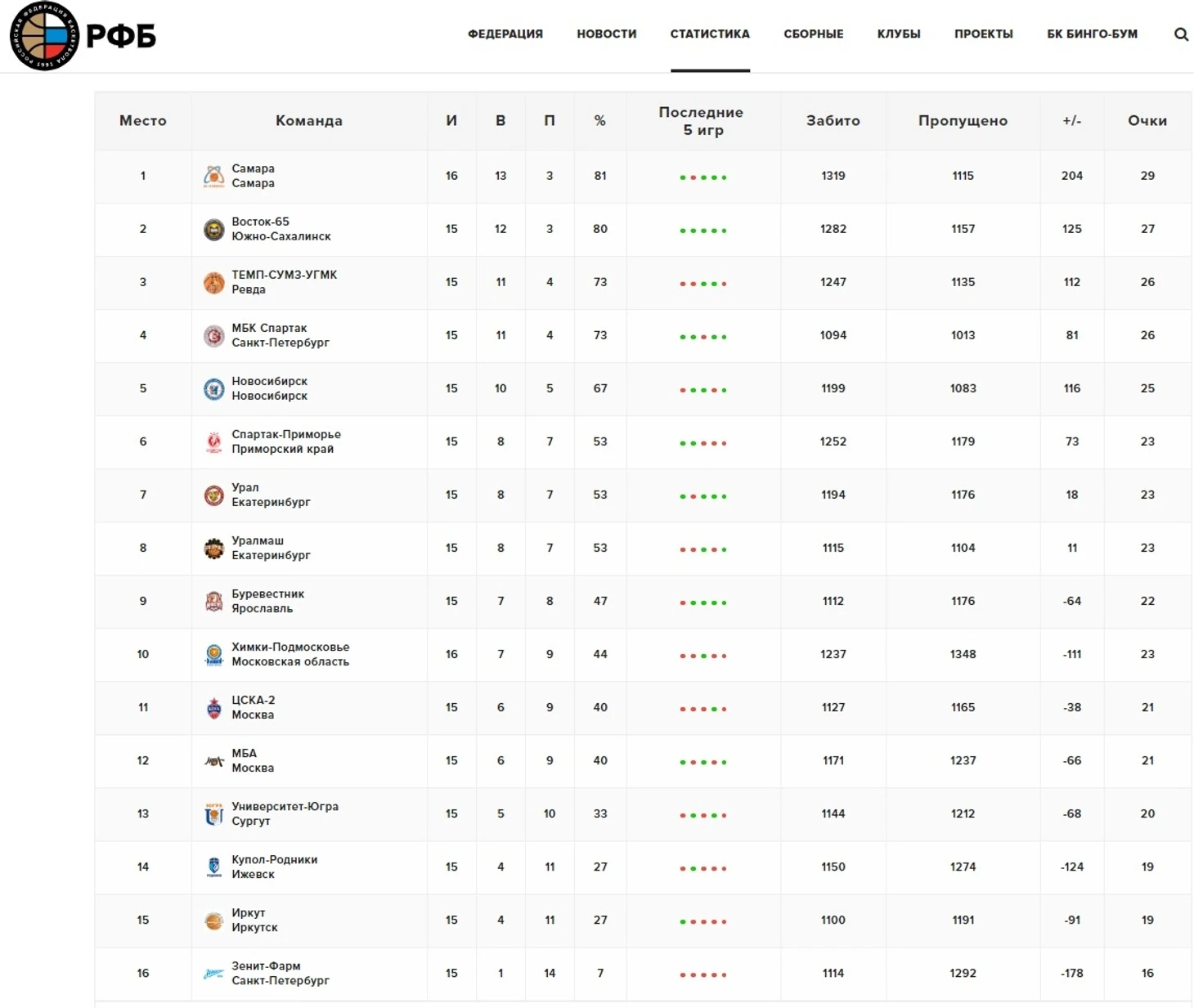Image resolution: width=1194 pixels, height=1008 pixels.
Task: Open the Самара team page link
Action: click(x=253, y=176)
